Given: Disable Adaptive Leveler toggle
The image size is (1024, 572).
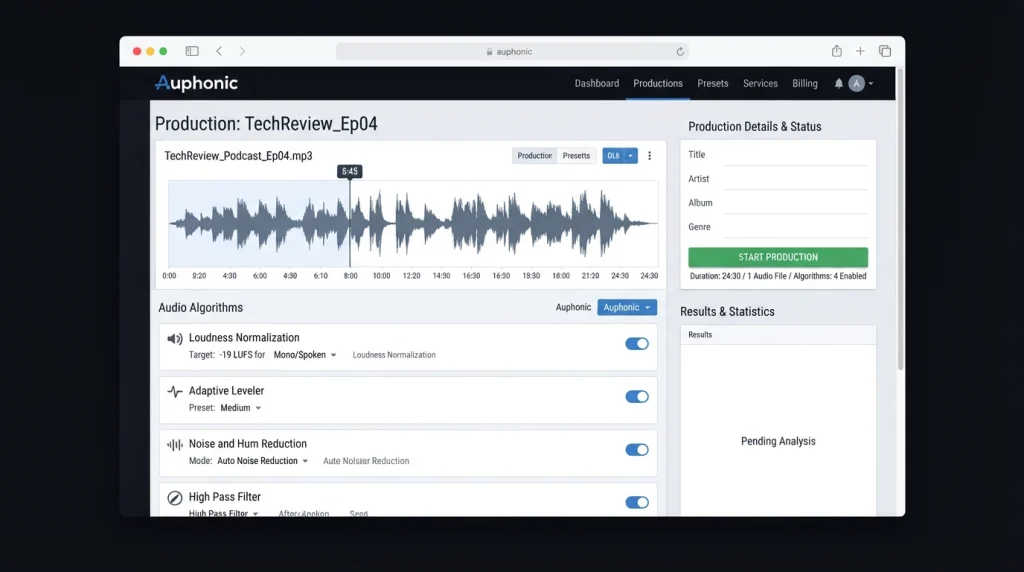Looking at the screenshot, I should click(637, 396).
